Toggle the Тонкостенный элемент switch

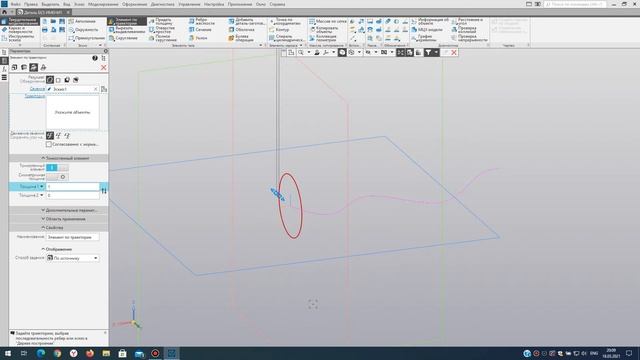(57, 168)
